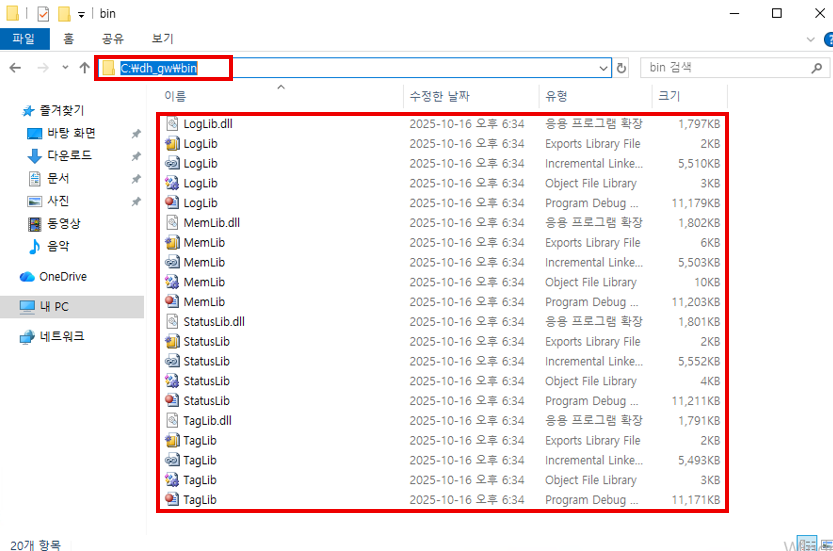Click the help question mark icon
The height and width of the screenshot is (551, 833).
click(828, 39)
